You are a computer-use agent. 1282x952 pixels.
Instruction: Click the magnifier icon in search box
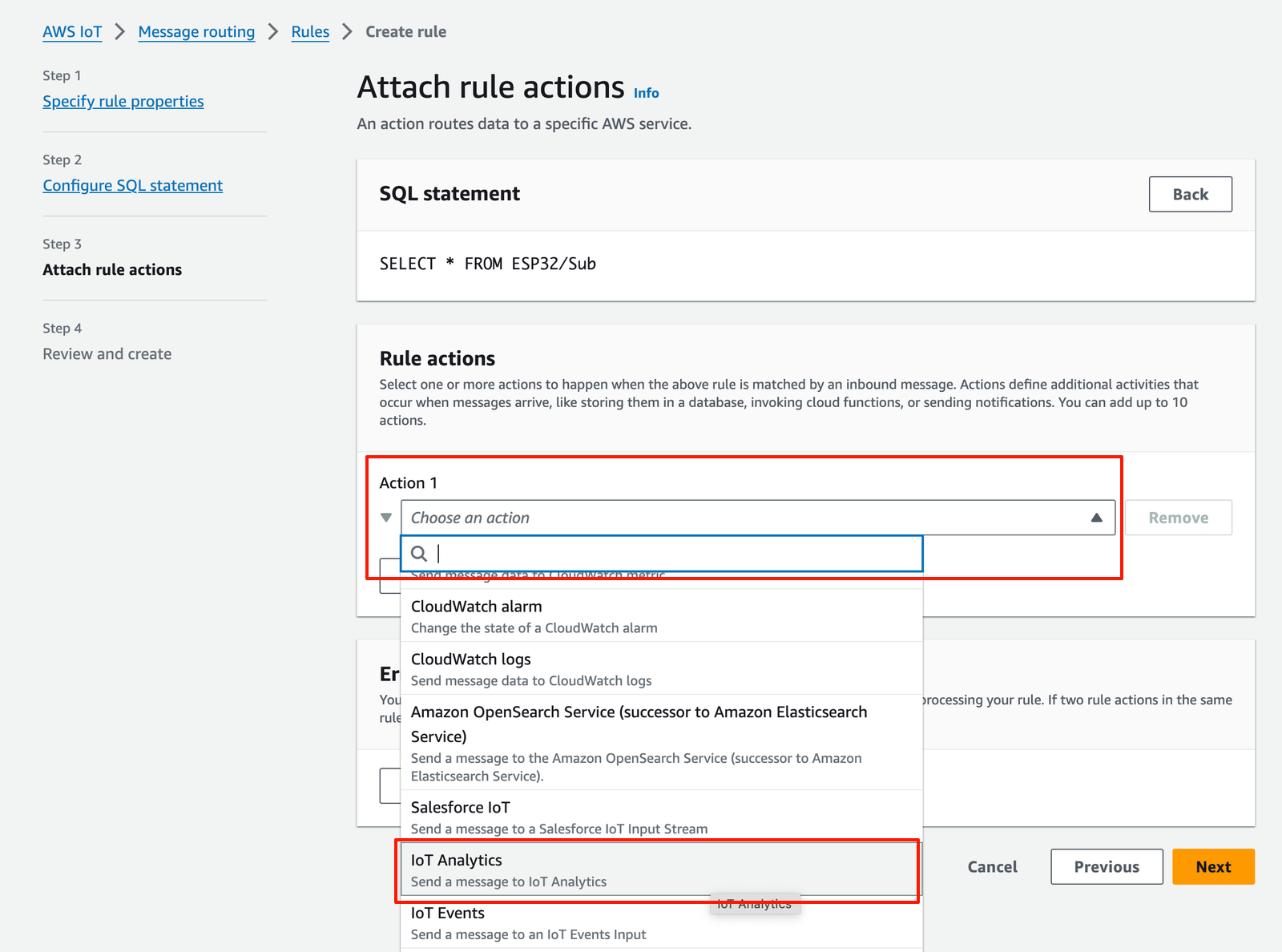coord(419,554)
